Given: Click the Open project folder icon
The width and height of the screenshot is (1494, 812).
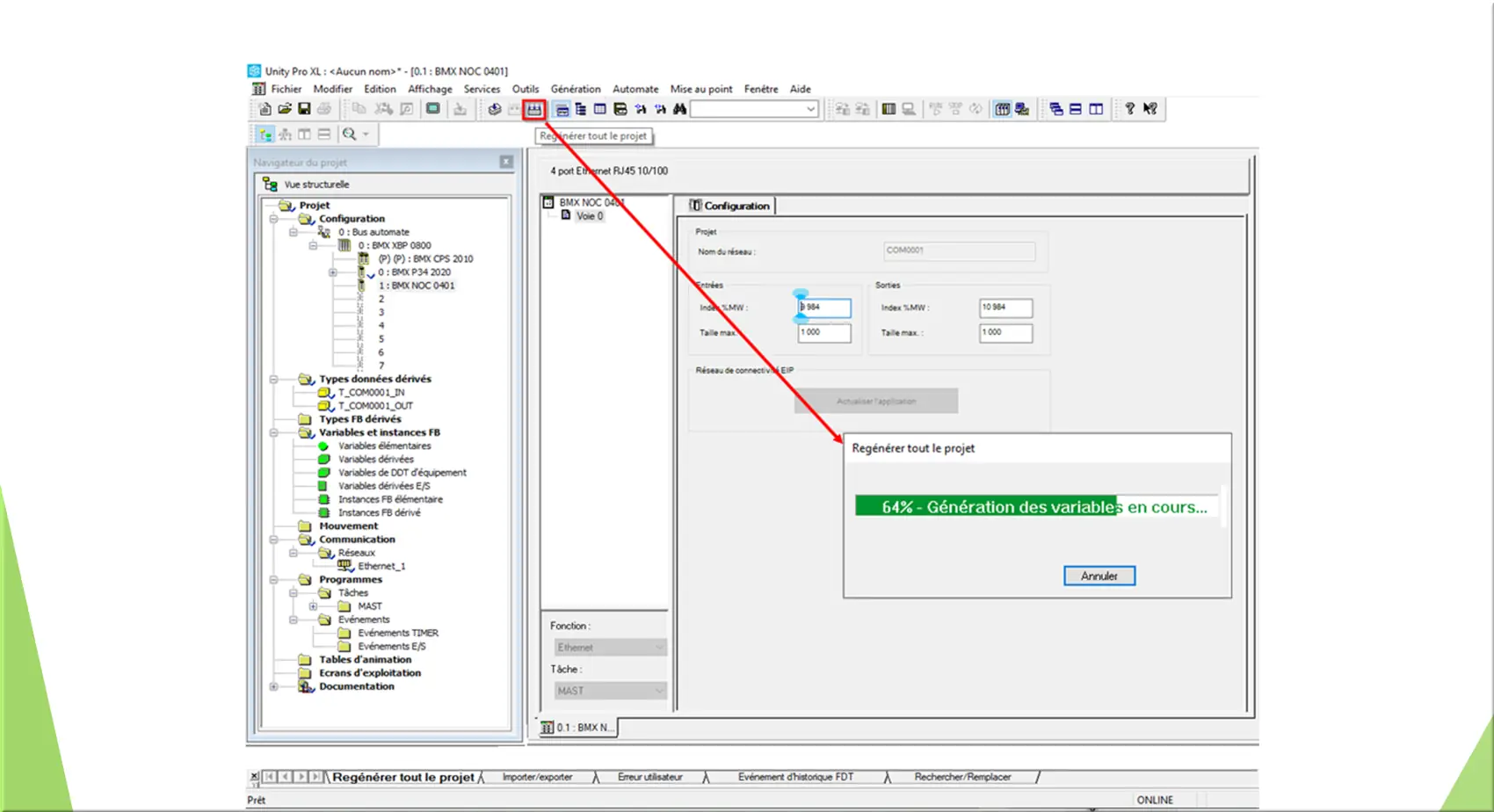Looking at the screenshot, I should point(285,109).
